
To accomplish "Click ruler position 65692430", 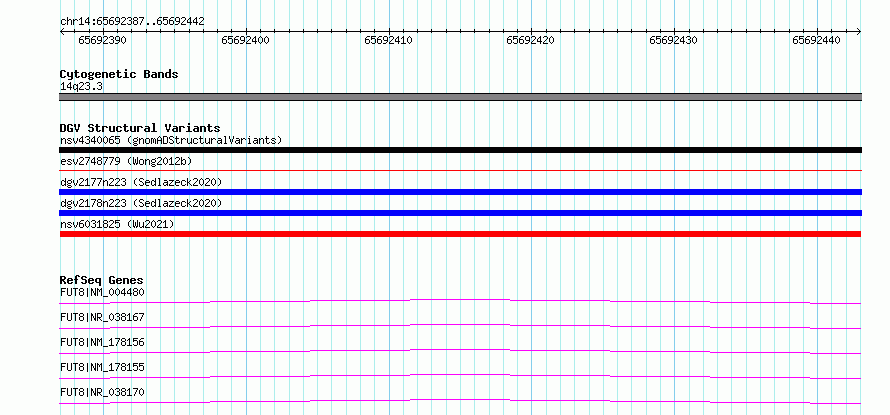I will click(x=674, y=40).
